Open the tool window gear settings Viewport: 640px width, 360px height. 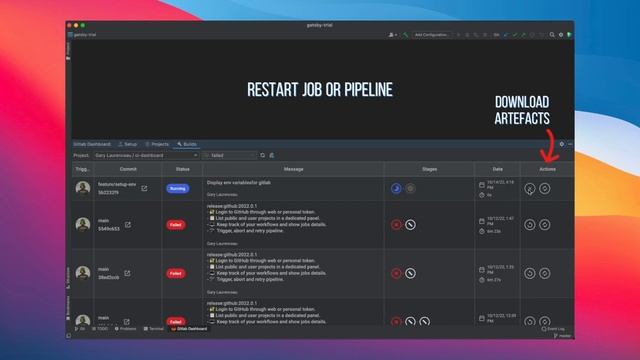click(x=562, y=144)
